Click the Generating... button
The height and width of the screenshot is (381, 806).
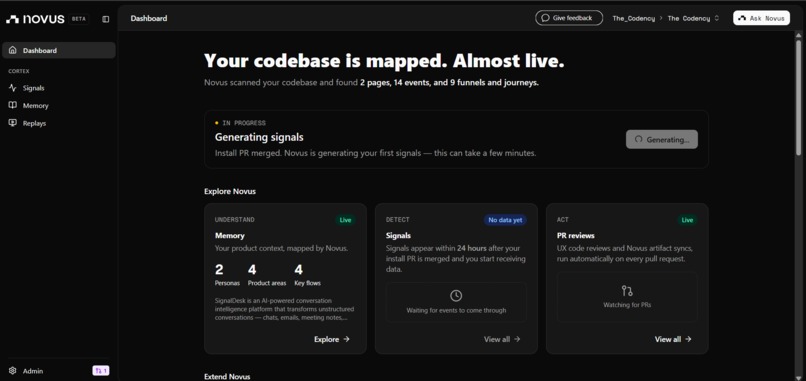(662, 139)
